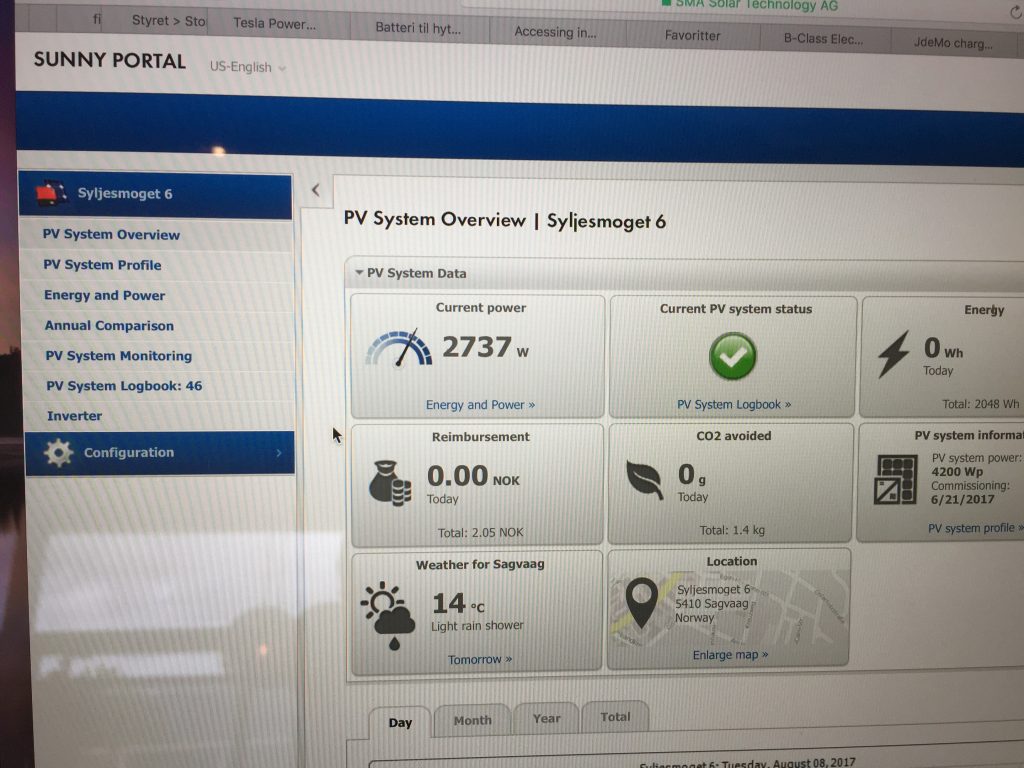Click the Light rain shower text

tap(477, 625)
